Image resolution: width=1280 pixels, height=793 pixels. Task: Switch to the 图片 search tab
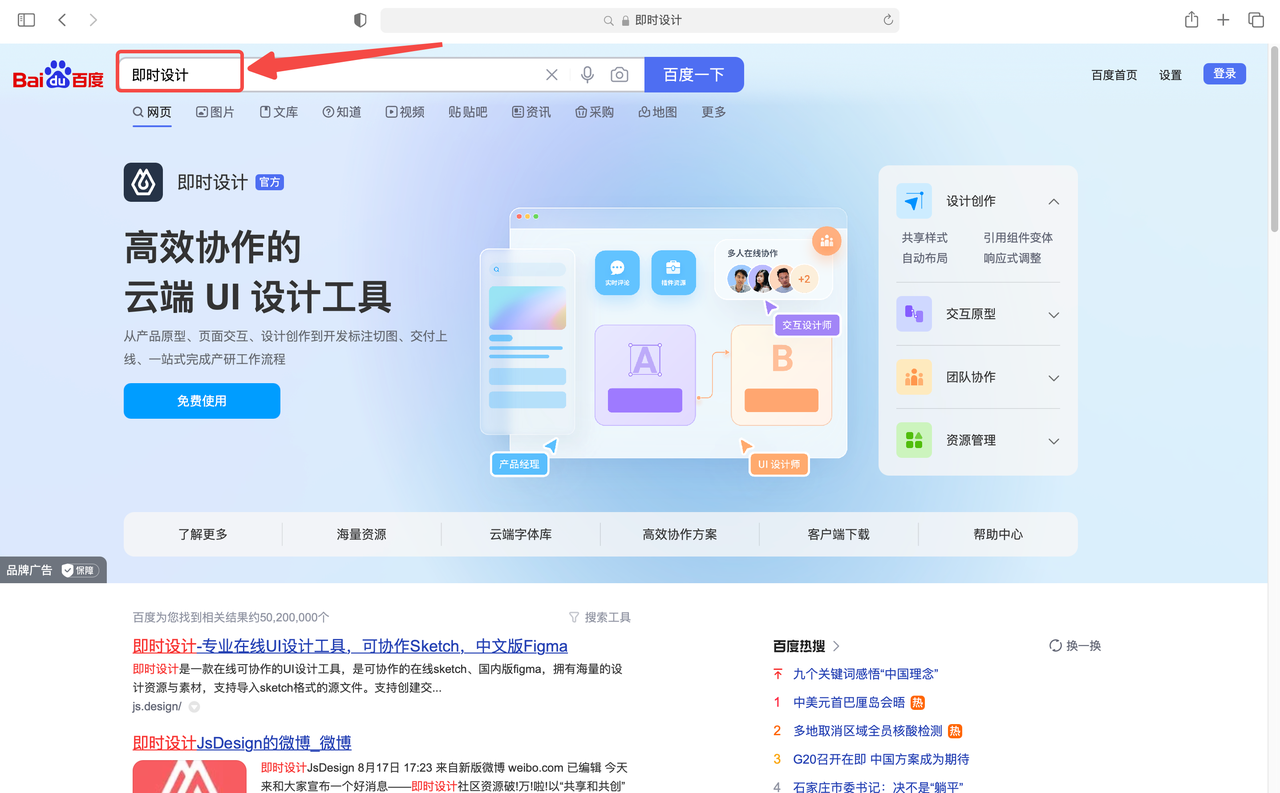[x=215, y=112]
